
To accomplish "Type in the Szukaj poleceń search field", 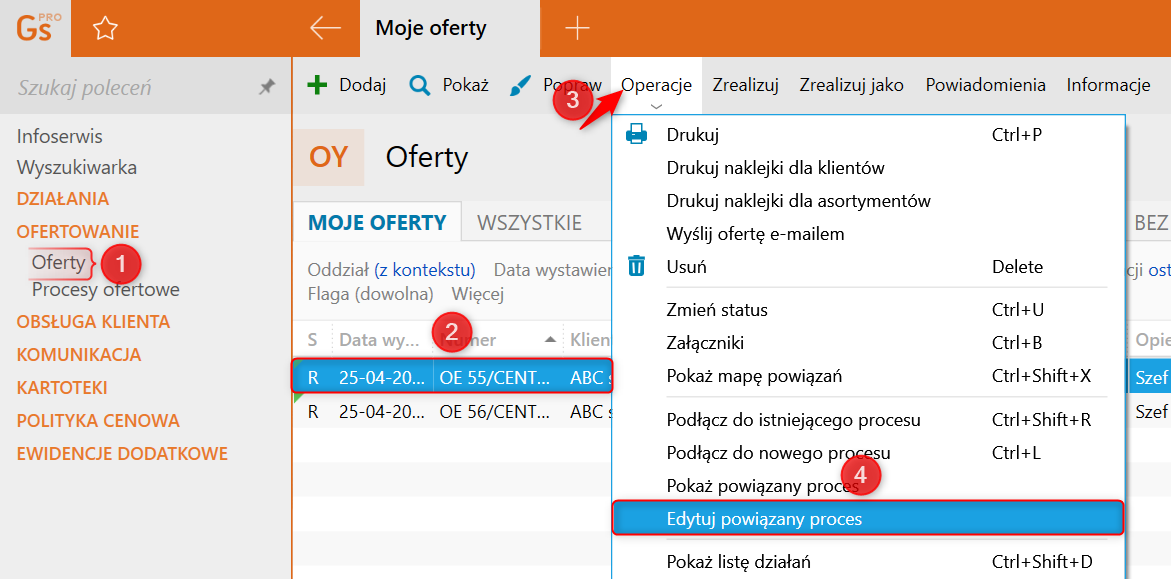I will tap(130, 88).
